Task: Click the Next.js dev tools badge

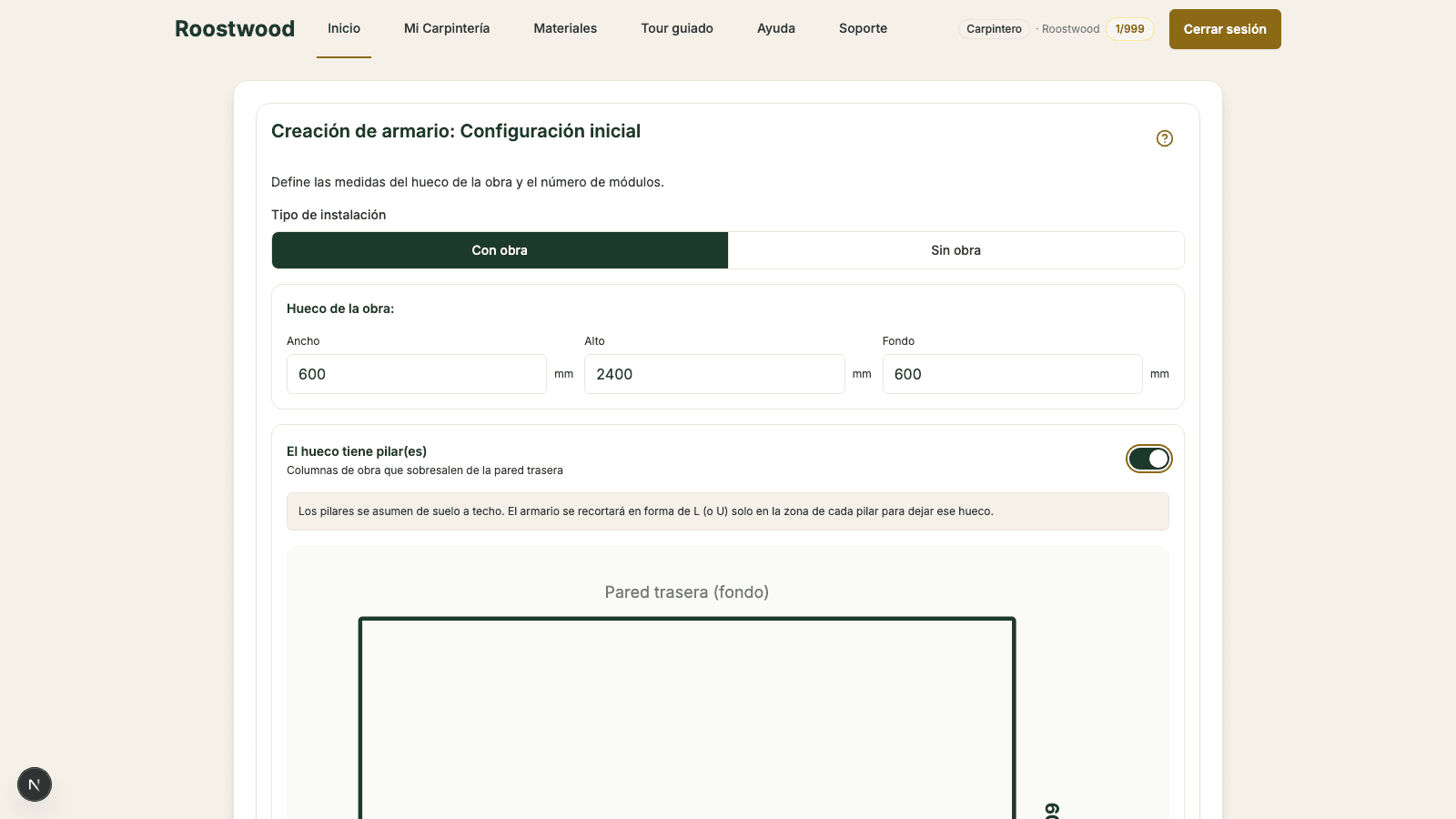Action: click(35, 784)
